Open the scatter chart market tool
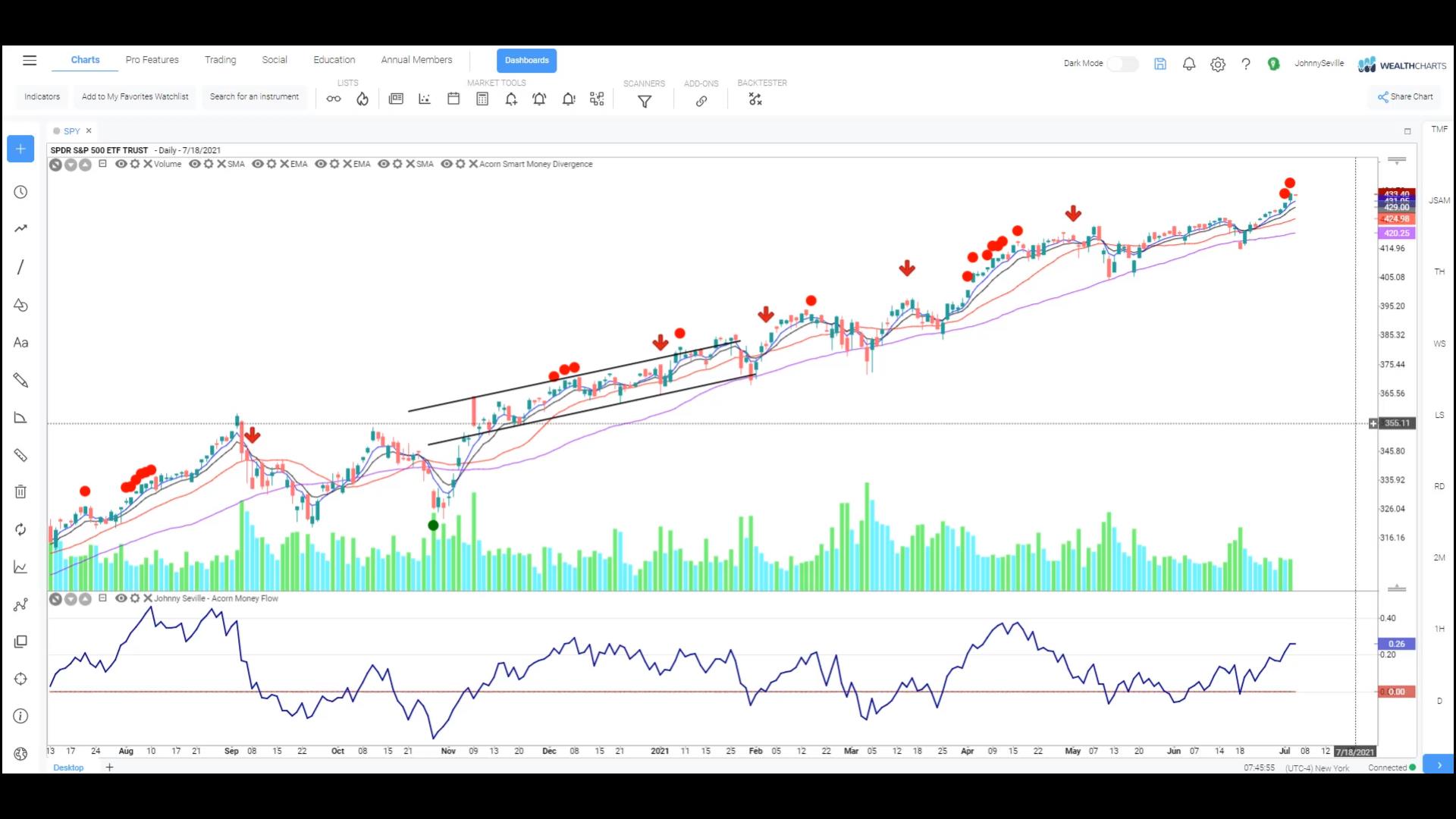Image resolution: width=1456 pixels, height=819 pixels. point(425,99)
